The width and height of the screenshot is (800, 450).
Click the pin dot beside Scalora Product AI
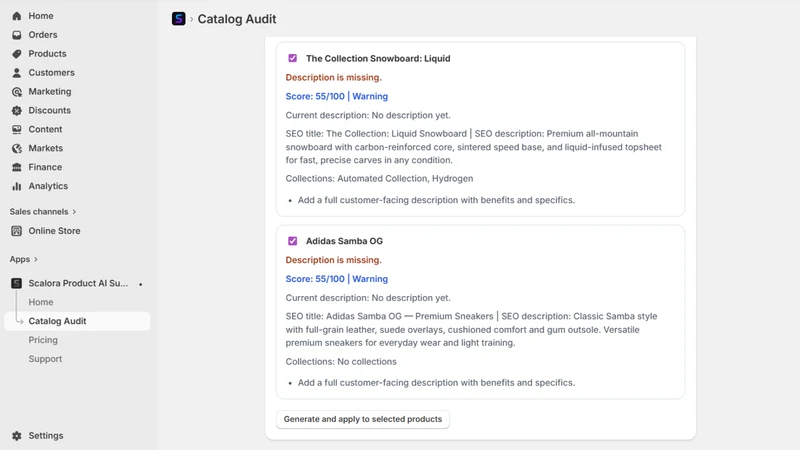(x=141, y=284)
